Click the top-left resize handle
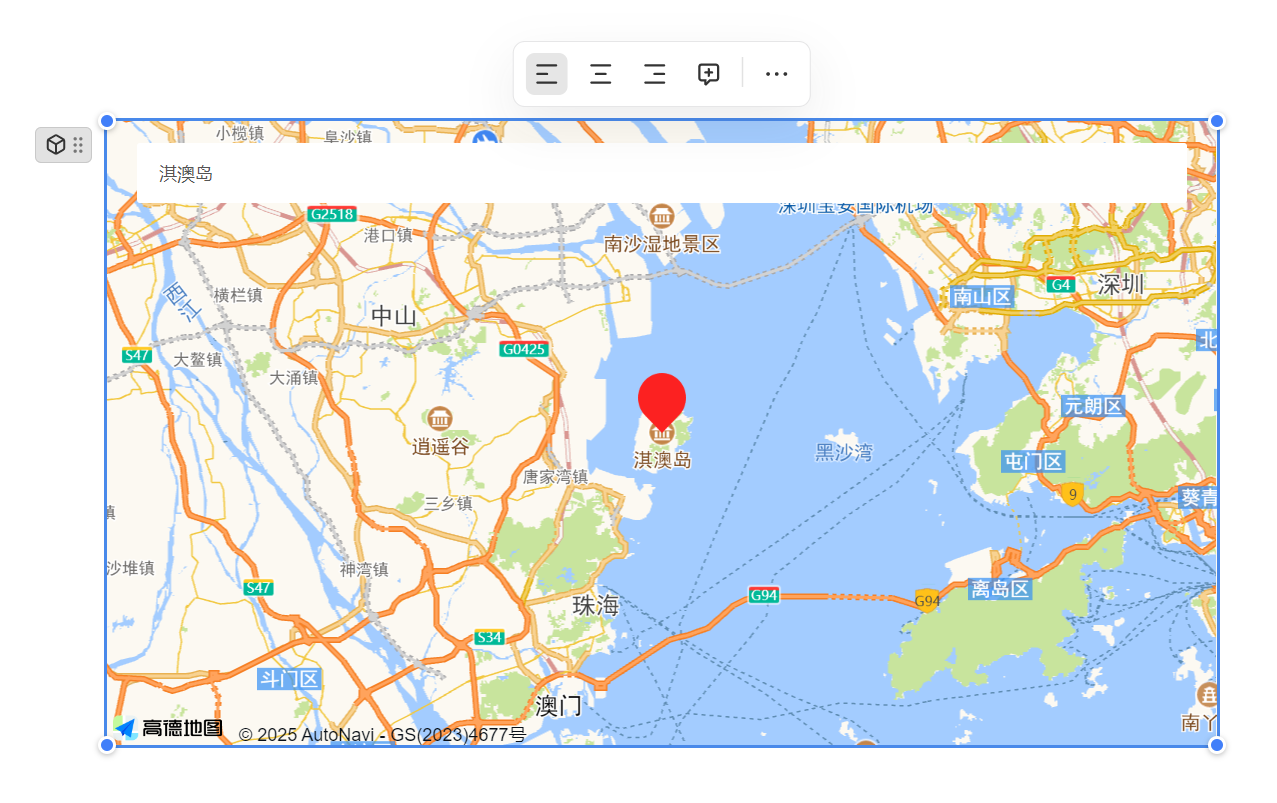The image size is (1277, 803). (107, 121)
